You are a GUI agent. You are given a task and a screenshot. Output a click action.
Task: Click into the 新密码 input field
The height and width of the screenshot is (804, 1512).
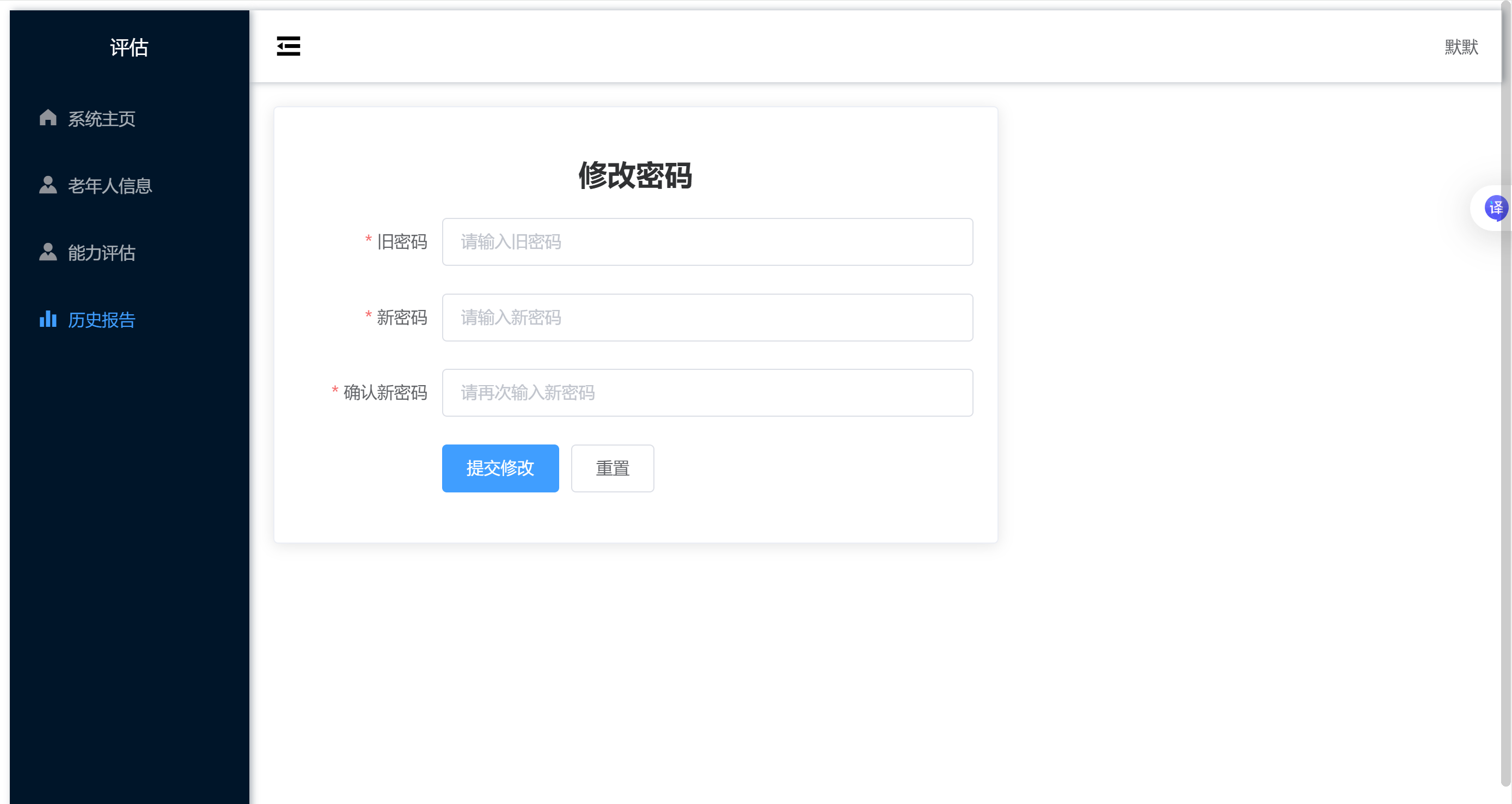[707, 318]
